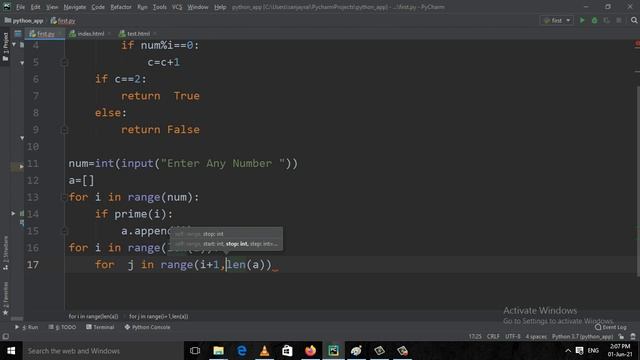This screenshot has width=640, height=360.
Task: Click the PyCharm icon on the taskbar
Action: click(333, 351)
